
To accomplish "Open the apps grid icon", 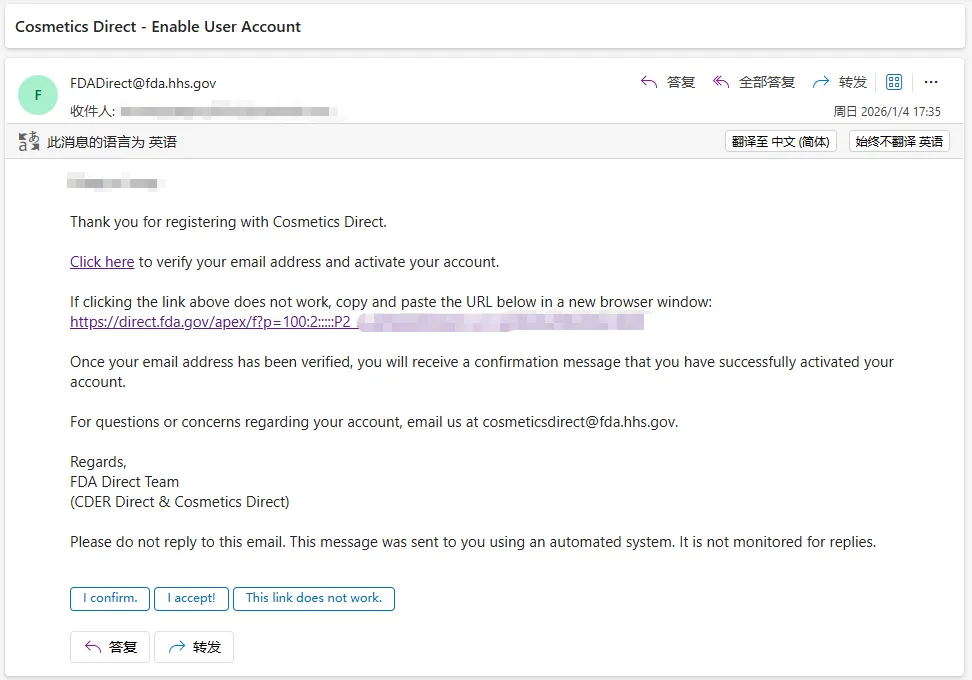I will (894, 82).
